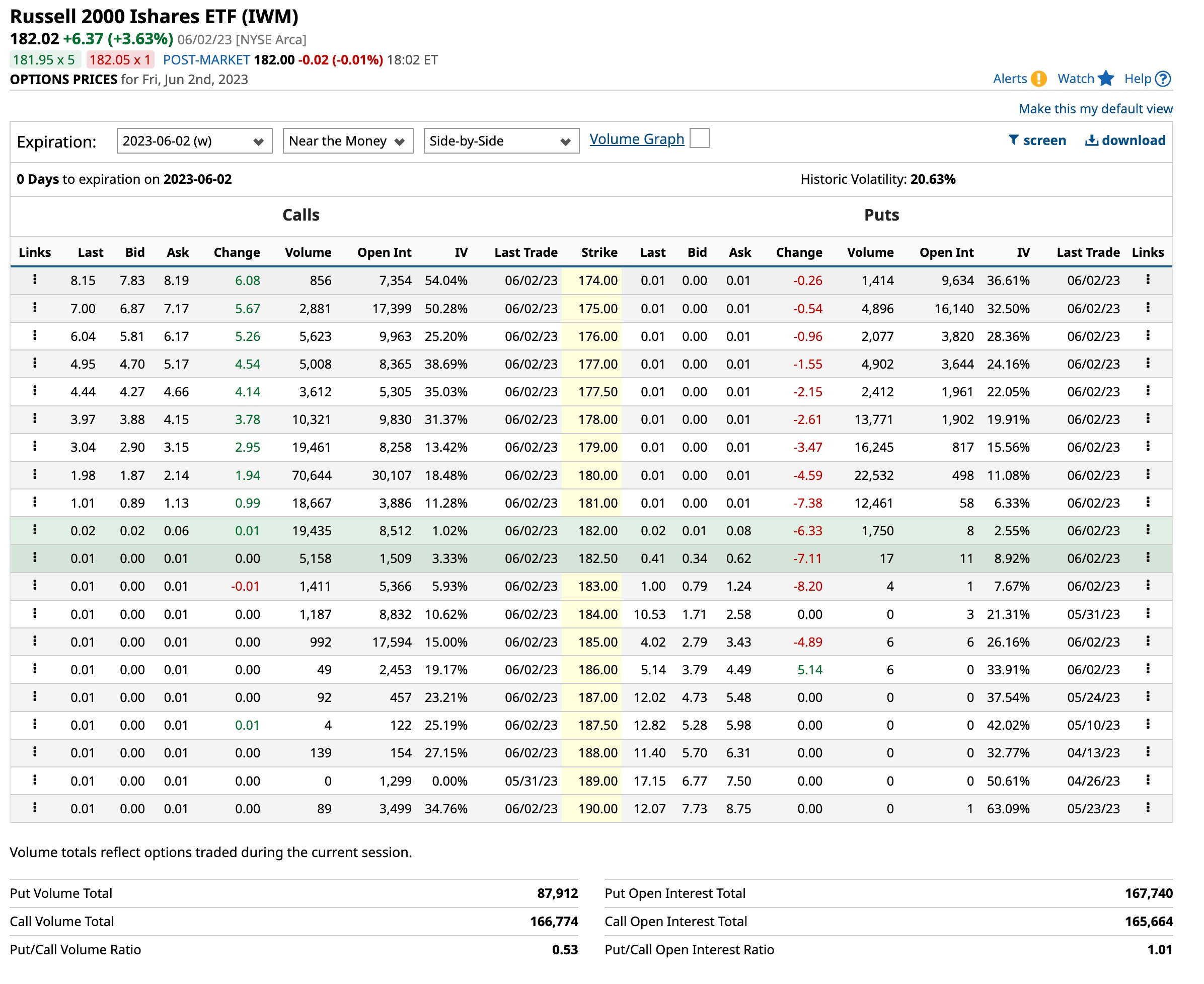
Task: Click the Help question mark icon
Action: pos(1163,79)
